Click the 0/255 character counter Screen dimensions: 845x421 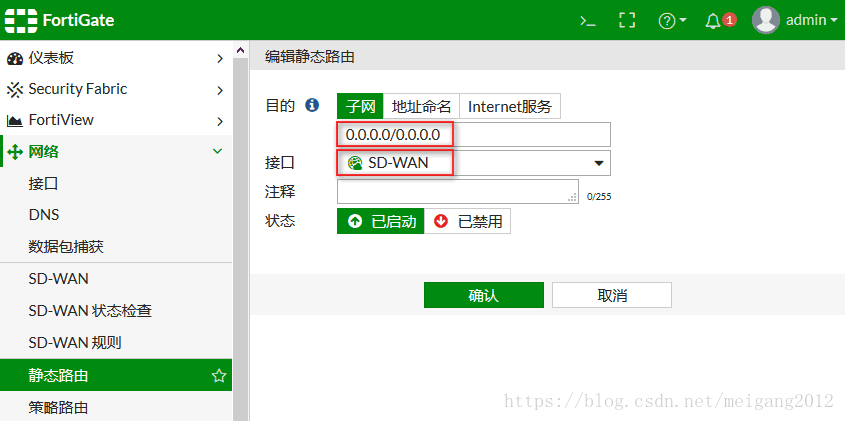tap(599, 197)
